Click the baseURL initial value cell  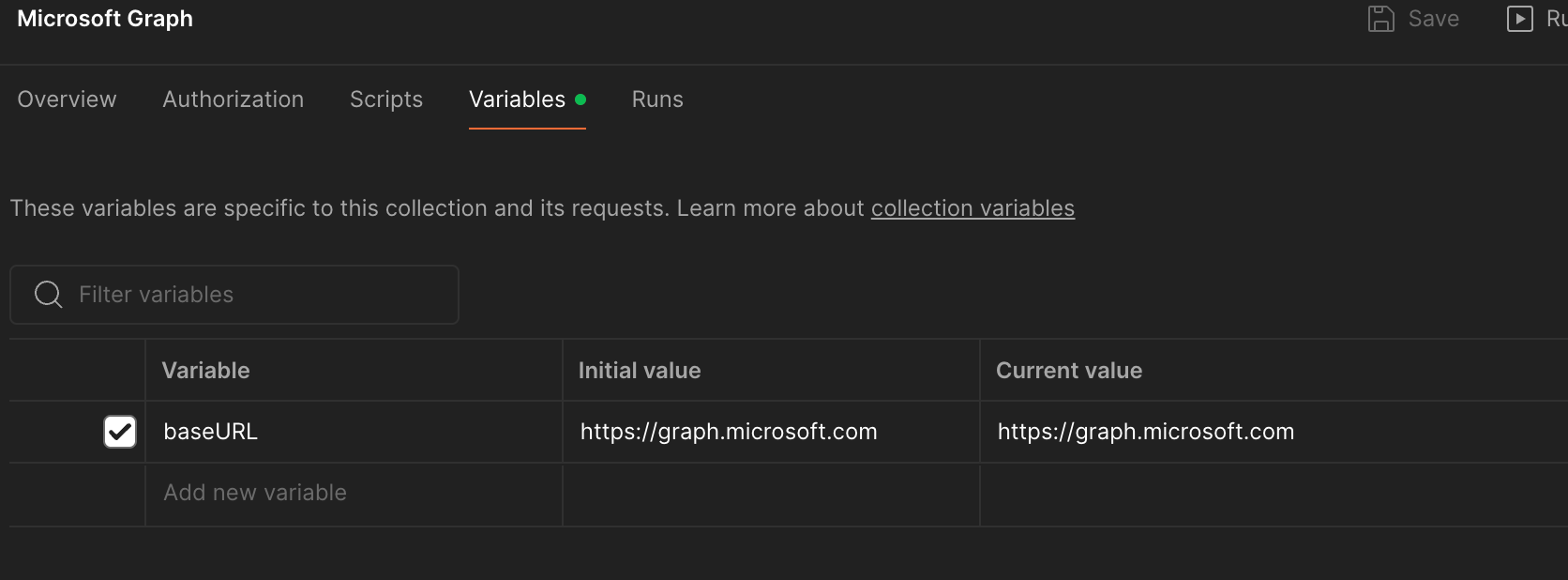[x=771, y=432]
